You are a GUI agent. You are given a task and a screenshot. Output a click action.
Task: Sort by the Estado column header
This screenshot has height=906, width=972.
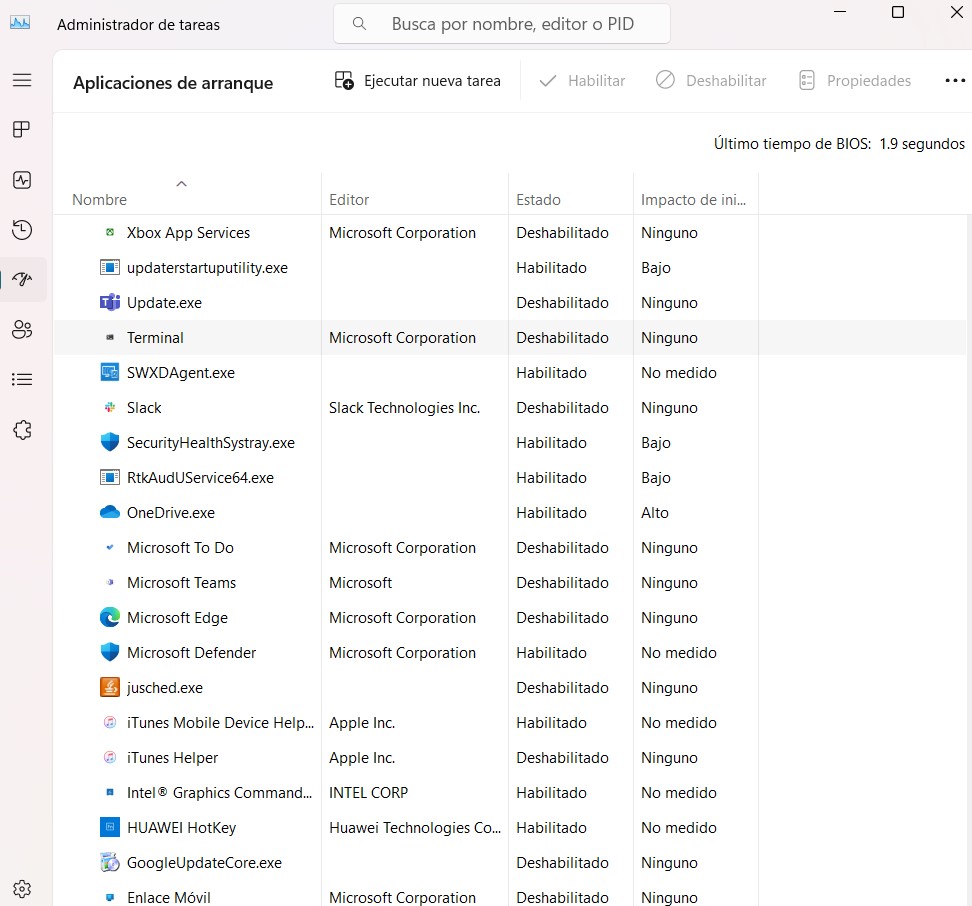[x=538, y=200]
